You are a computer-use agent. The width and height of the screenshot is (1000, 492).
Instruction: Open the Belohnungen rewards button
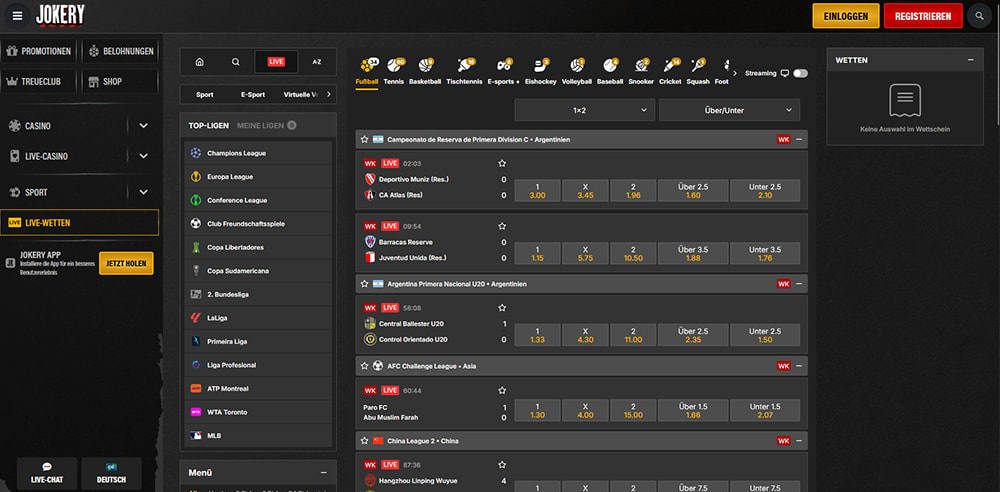(x=121, y=51)
